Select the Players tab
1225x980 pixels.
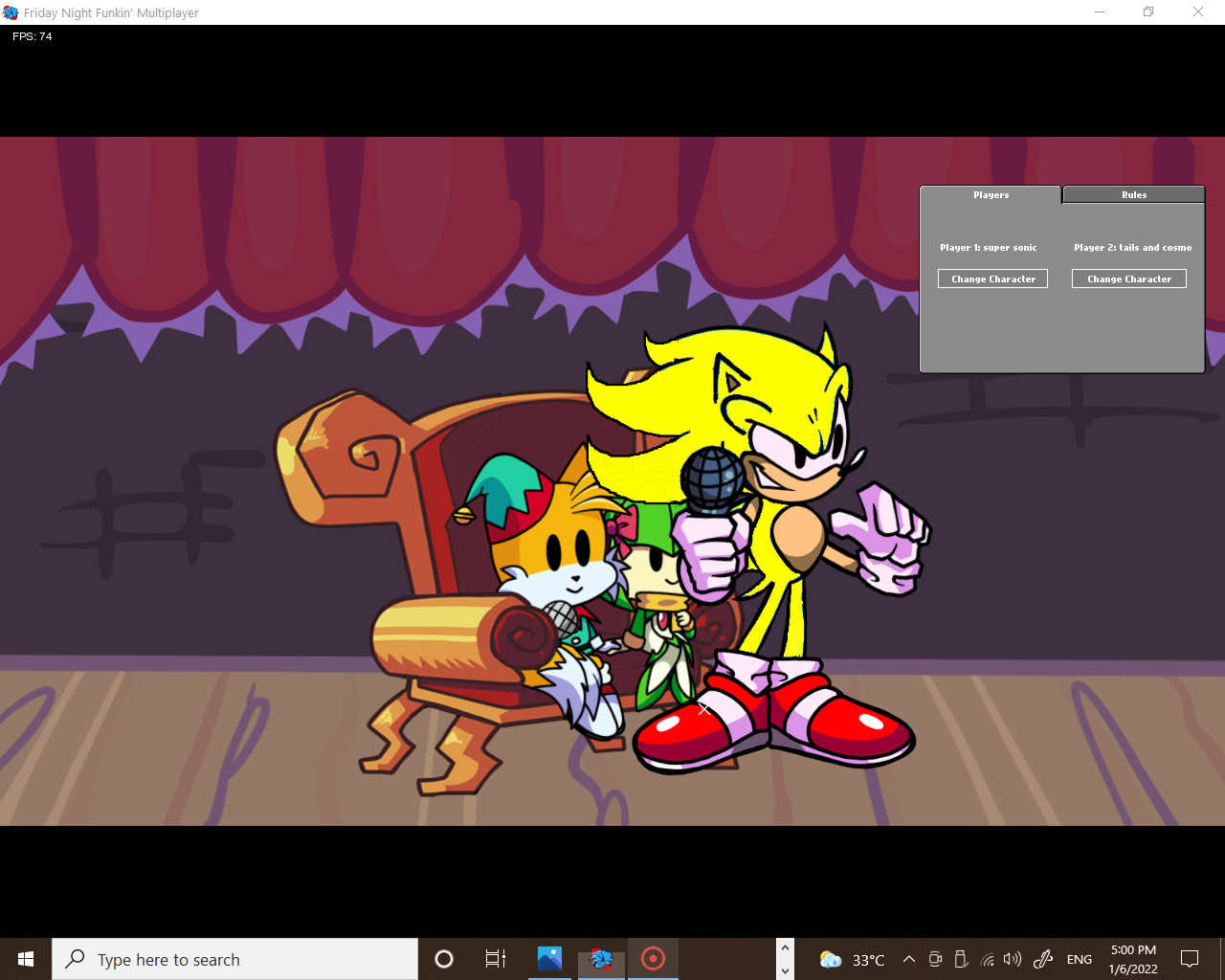click(x=991, y=194)
